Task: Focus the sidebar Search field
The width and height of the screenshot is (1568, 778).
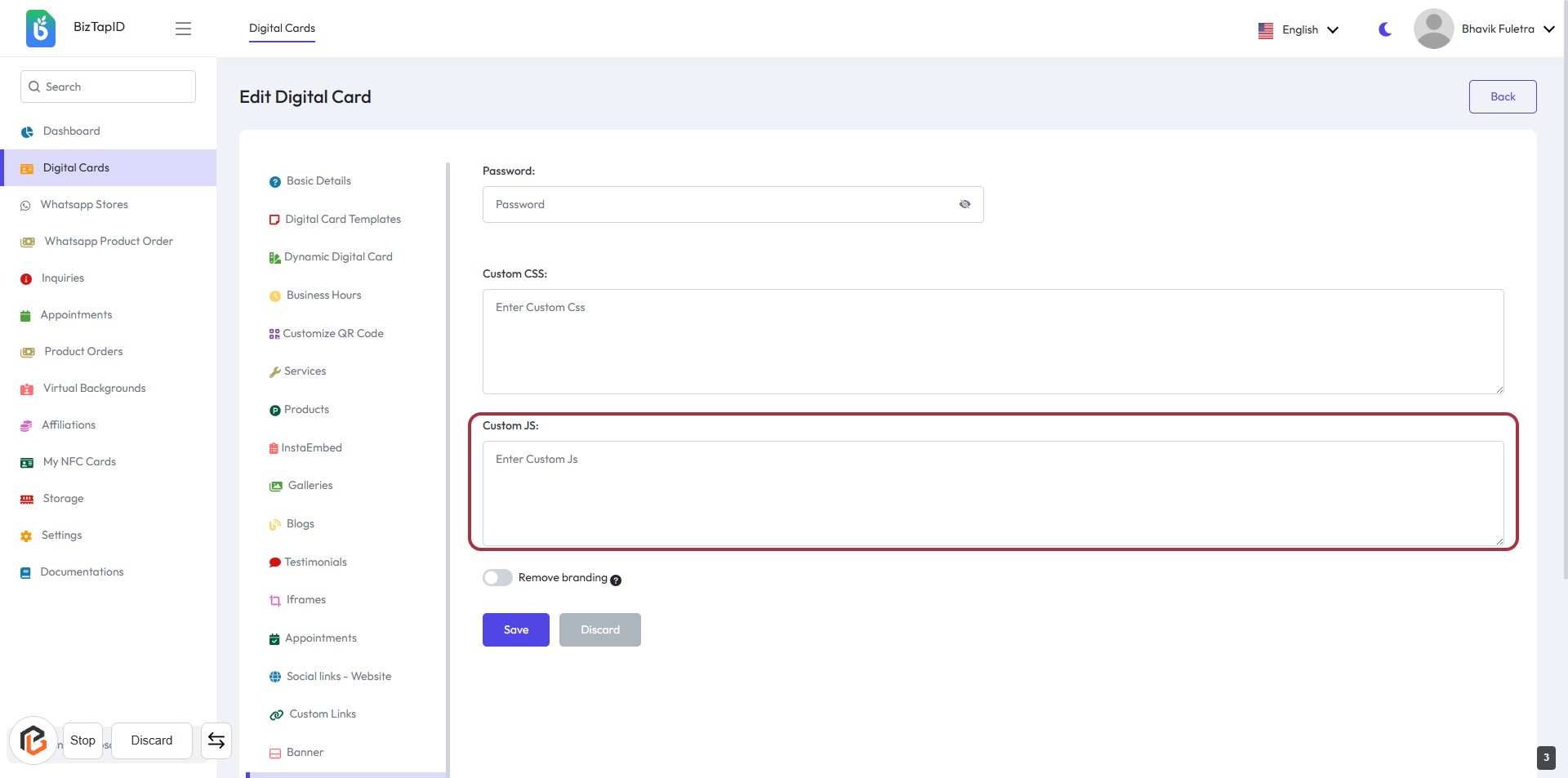Action: coord(108,87)
